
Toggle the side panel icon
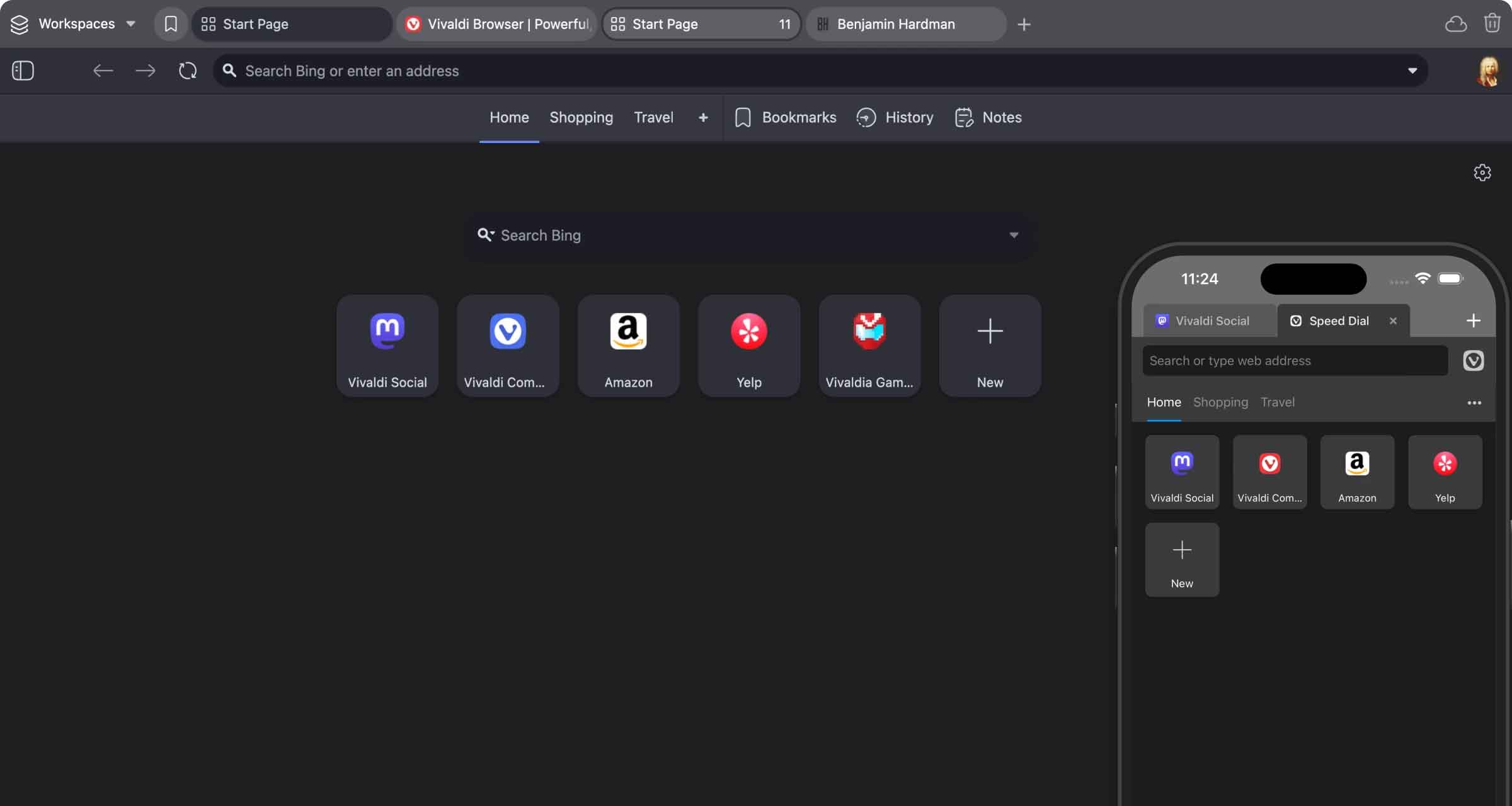pos(23,71)
